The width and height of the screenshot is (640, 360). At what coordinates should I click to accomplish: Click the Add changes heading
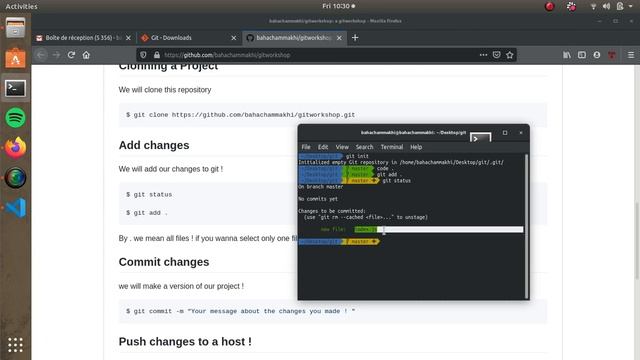point(154,145)
